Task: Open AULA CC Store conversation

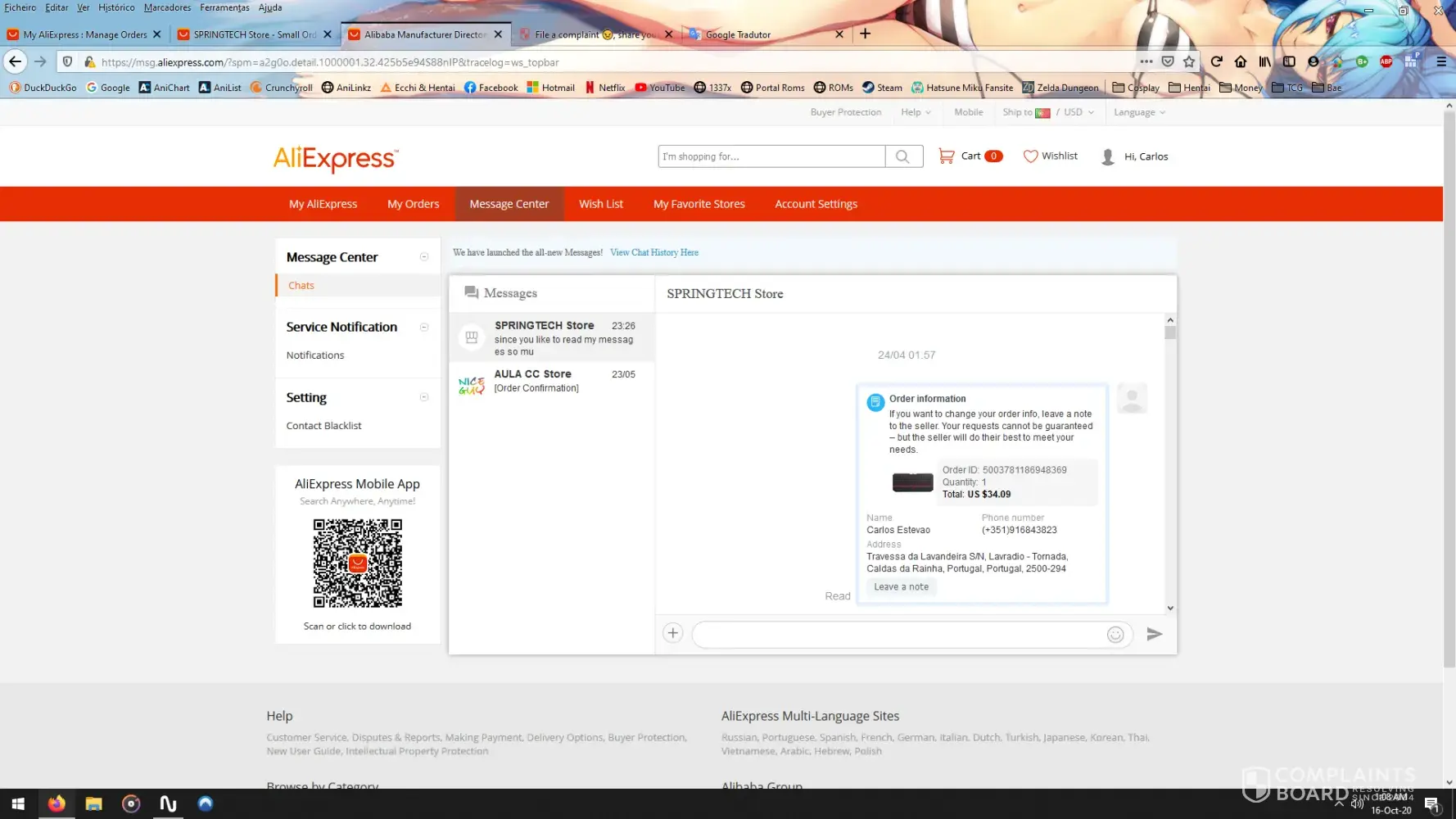Action: pos(552,382)
